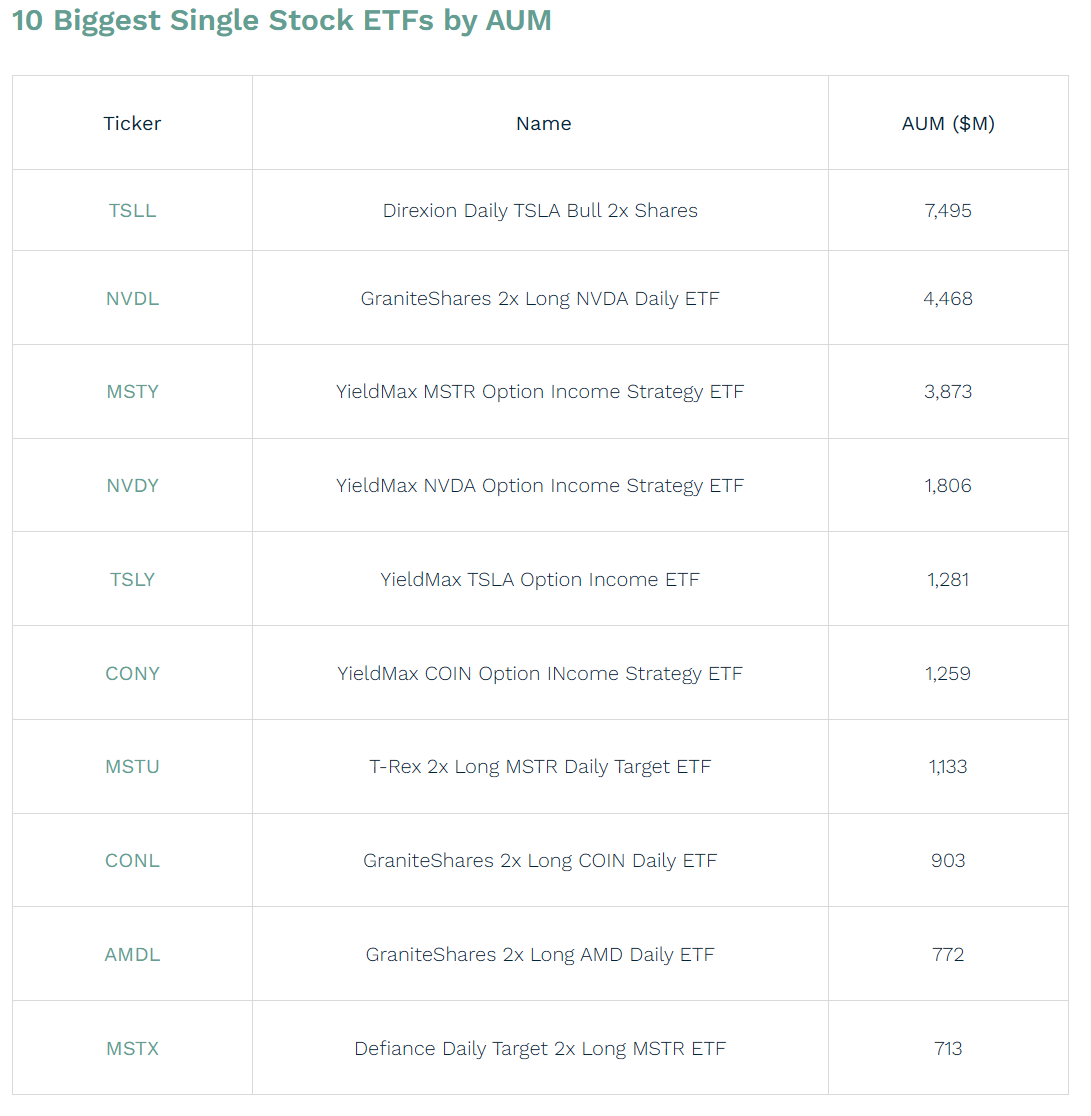Open the MSTU ticker link
Image resolution: width=1091 pixels, height=1116 pixels.
tap(132, 767)
